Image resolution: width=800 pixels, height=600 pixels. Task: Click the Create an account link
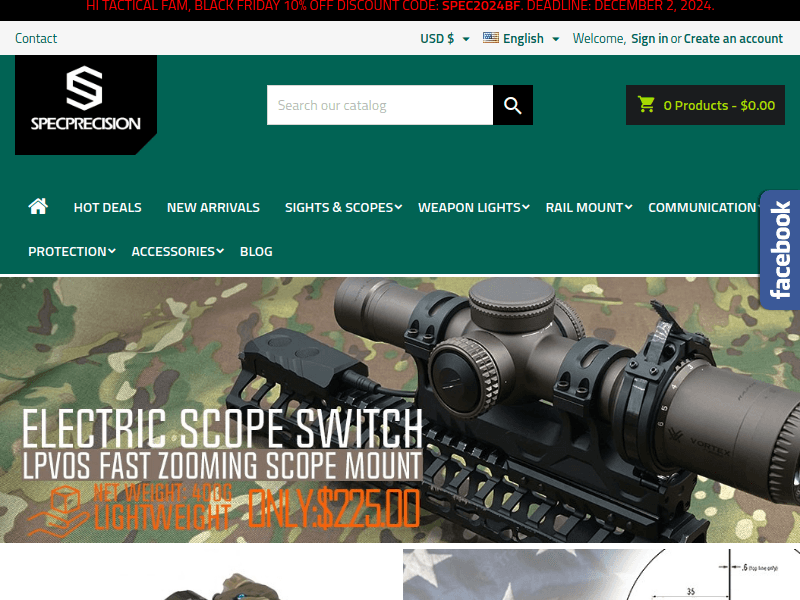tap(733, 38)
